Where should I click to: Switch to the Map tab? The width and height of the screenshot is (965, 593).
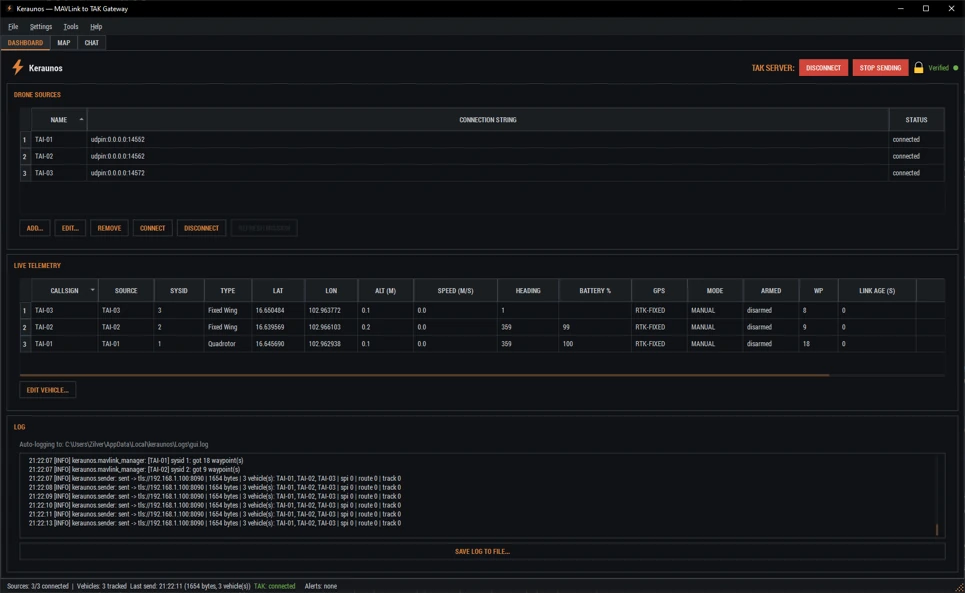(63, 43)
